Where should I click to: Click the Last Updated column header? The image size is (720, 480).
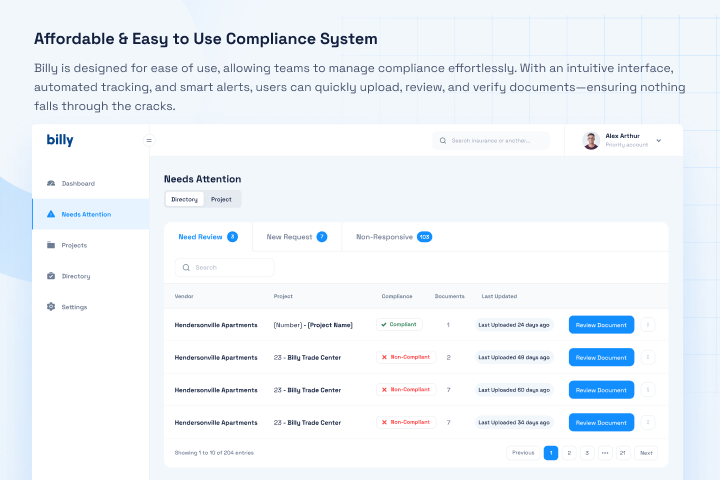(x=499, y=296)
